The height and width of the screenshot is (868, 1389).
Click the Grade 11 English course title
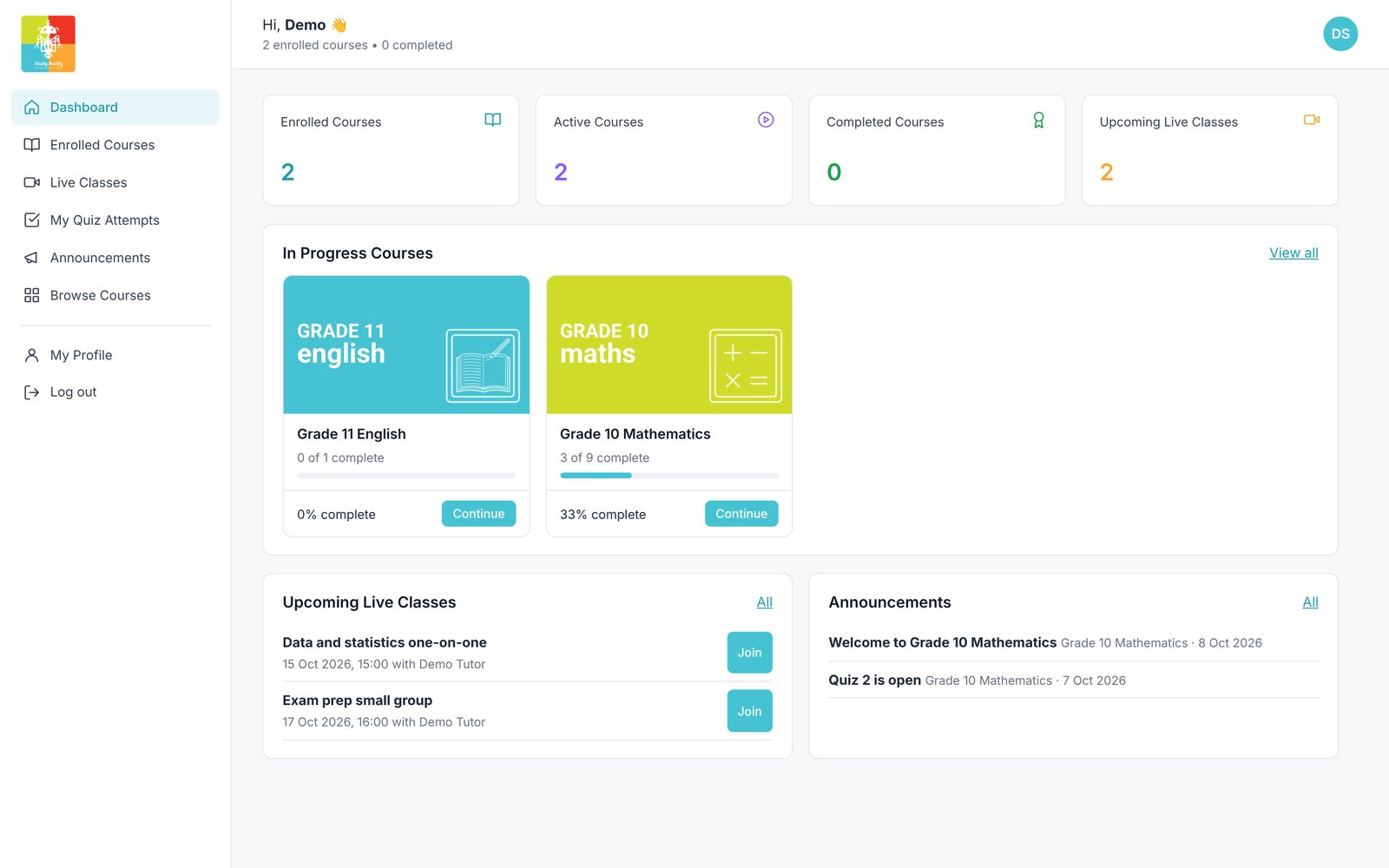[x=352, y=434]
